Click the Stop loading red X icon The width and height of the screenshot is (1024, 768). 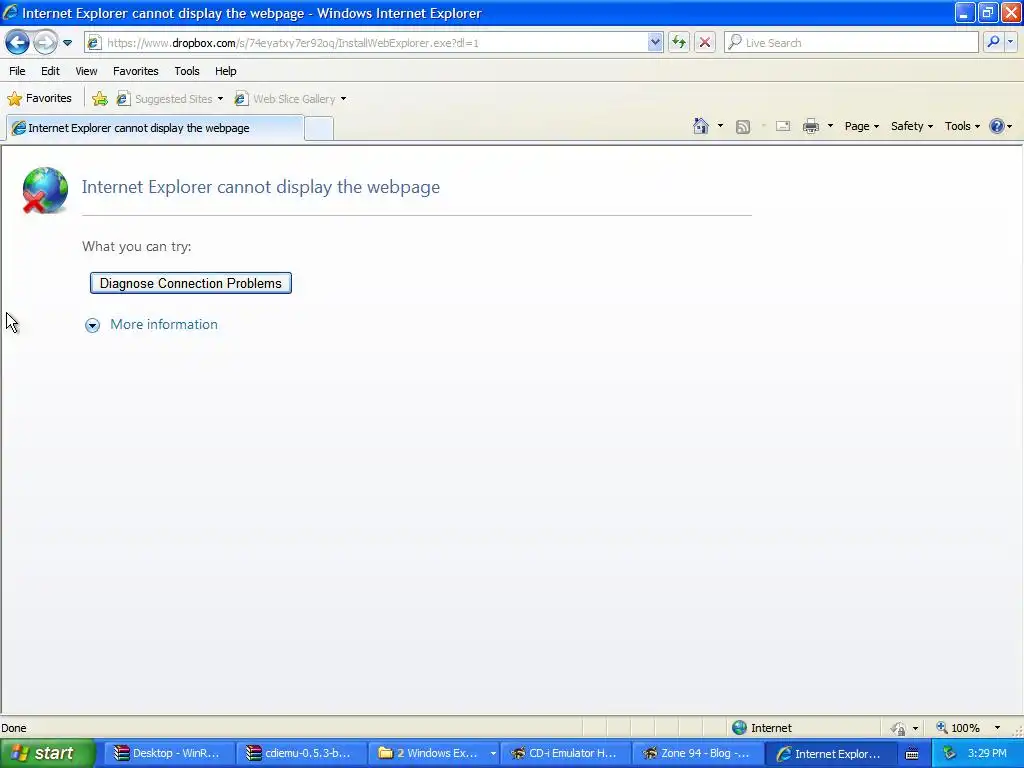[705, 43]
